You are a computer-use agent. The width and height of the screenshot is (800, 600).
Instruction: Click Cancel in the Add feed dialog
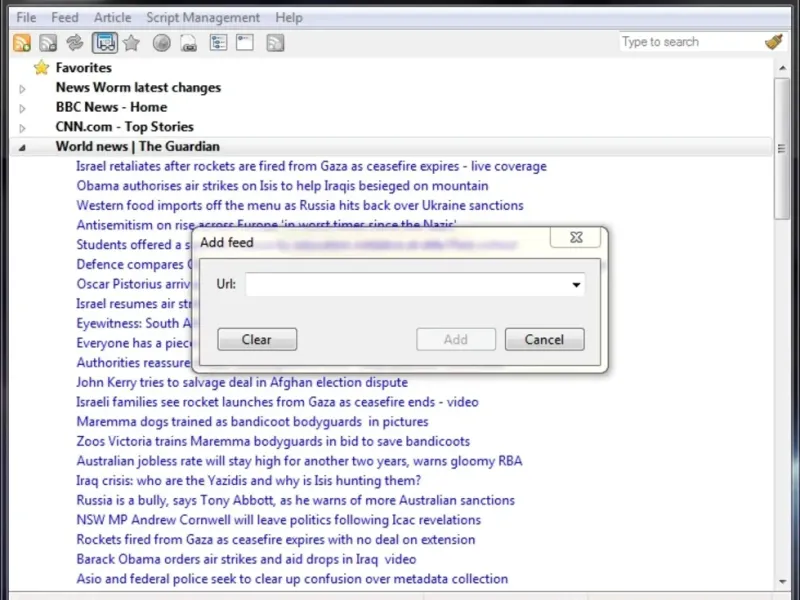pos(544,339)
